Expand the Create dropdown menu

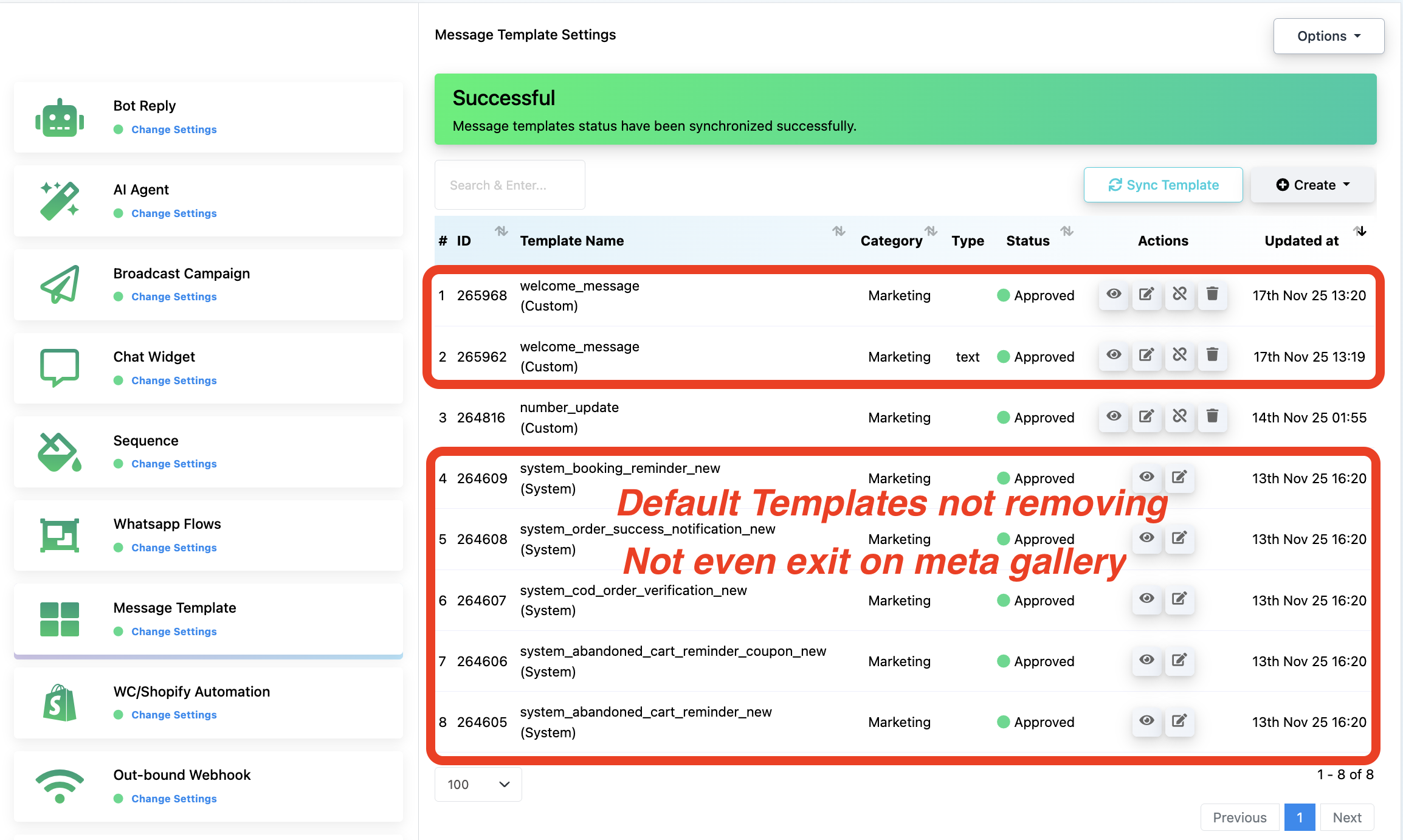[x=1312, y=185]
